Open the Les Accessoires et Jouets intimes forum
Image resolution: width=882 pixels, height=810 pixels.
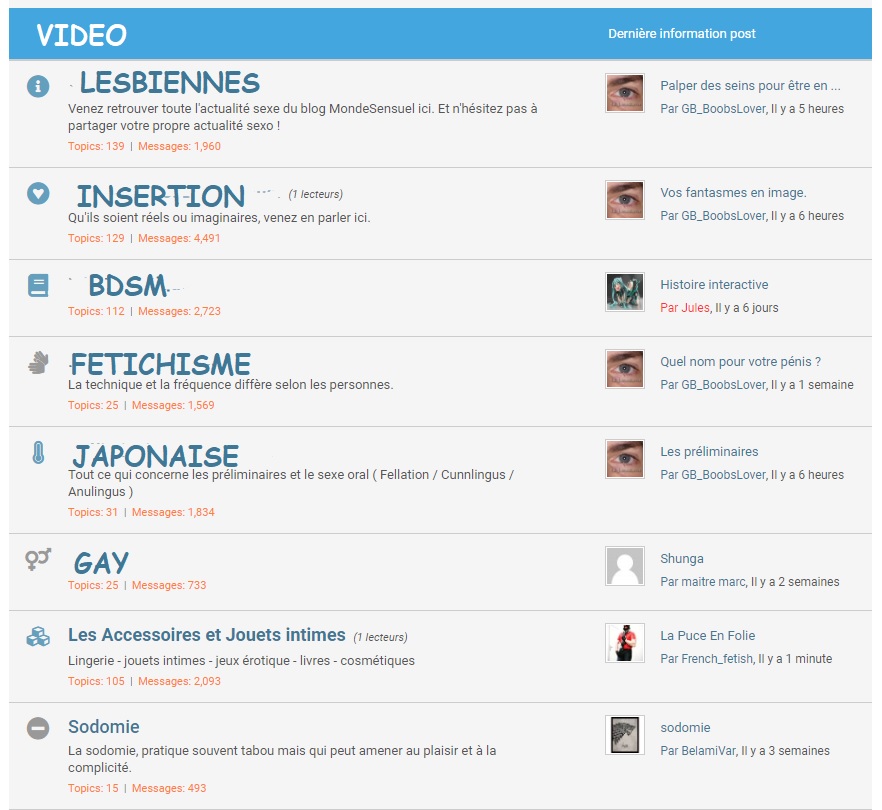(206, 635)
